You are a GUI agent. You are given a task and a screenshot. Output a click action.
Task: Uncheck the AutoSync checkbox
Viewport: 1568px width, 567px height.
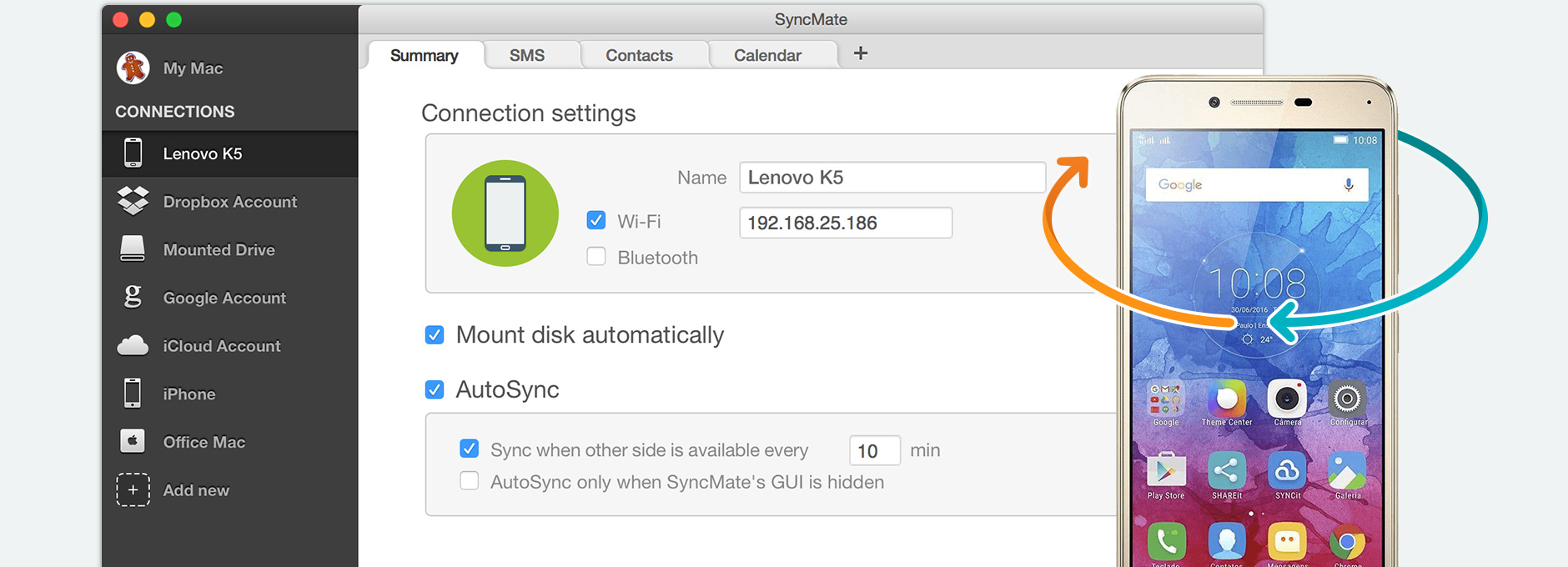[435, 389]
